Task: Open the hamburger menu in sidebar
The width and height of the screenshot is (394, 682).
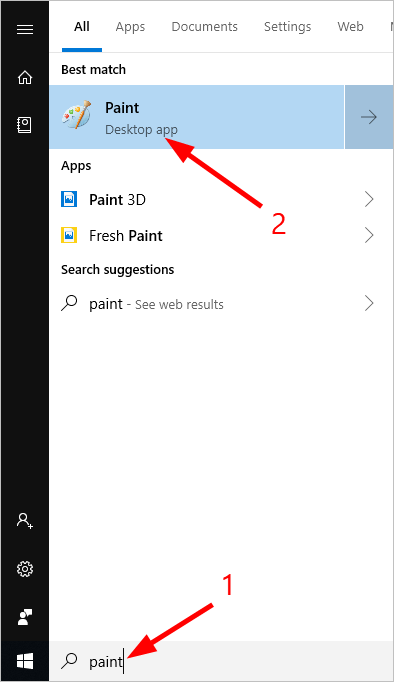Action: tap(25, 29)
